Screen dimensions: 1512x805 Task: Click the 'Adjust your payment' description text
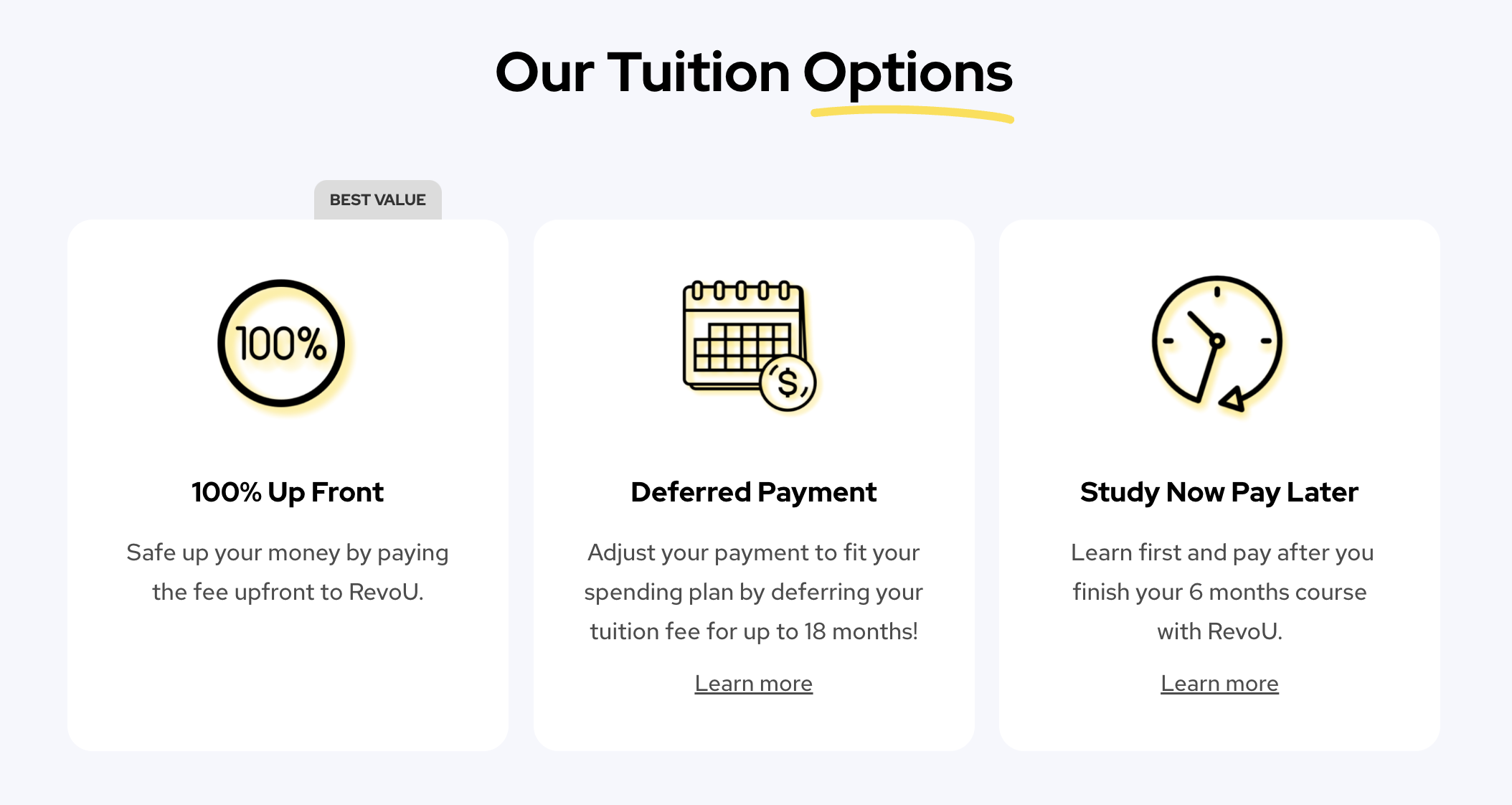[753, 592]
